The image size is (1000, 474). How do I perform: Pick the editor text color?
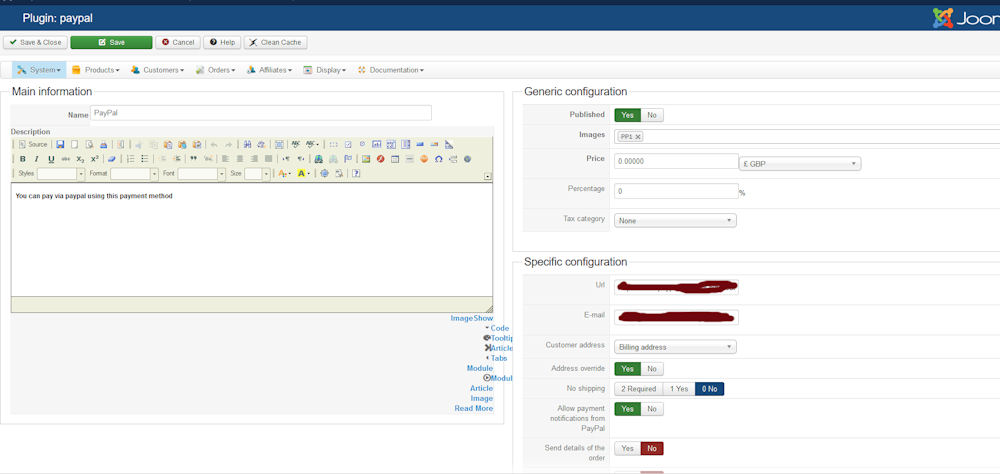pyautogui.click(x=284, y=173)
